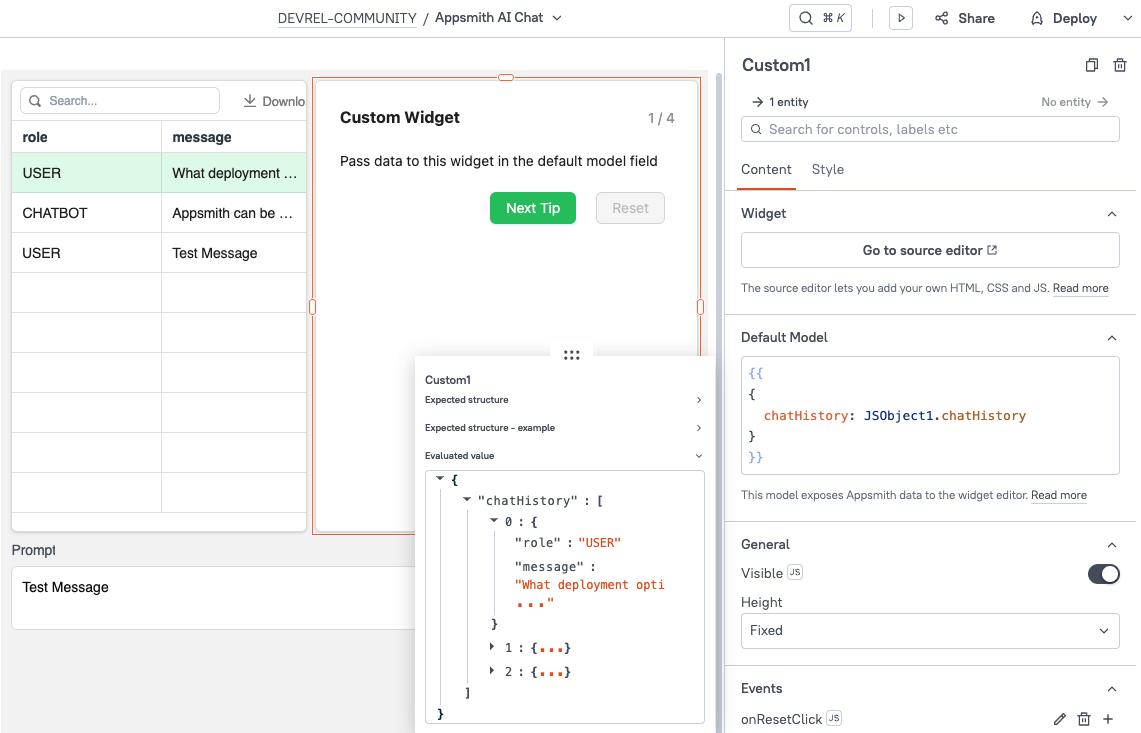
Task: Switch to the Style tab
Action: point(827,170)
